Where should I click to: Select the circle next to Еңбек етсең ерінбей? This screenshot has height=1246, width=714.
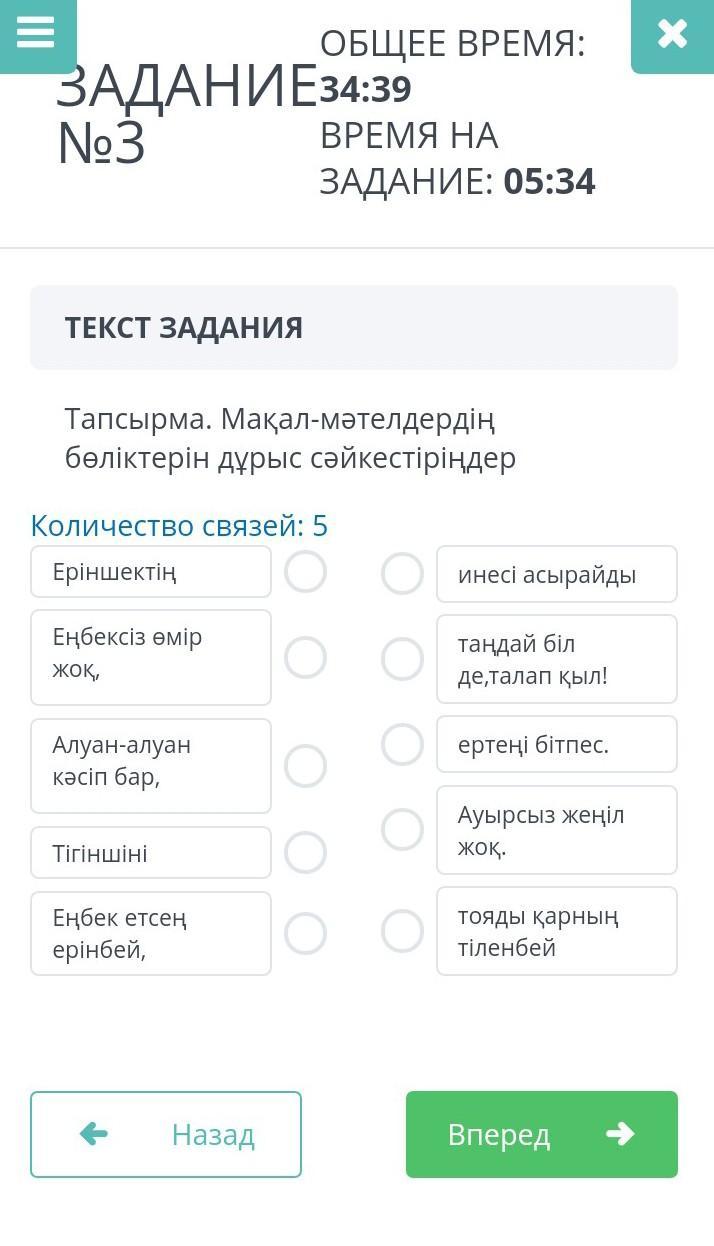pyautogui.click(x=305, y=933)
